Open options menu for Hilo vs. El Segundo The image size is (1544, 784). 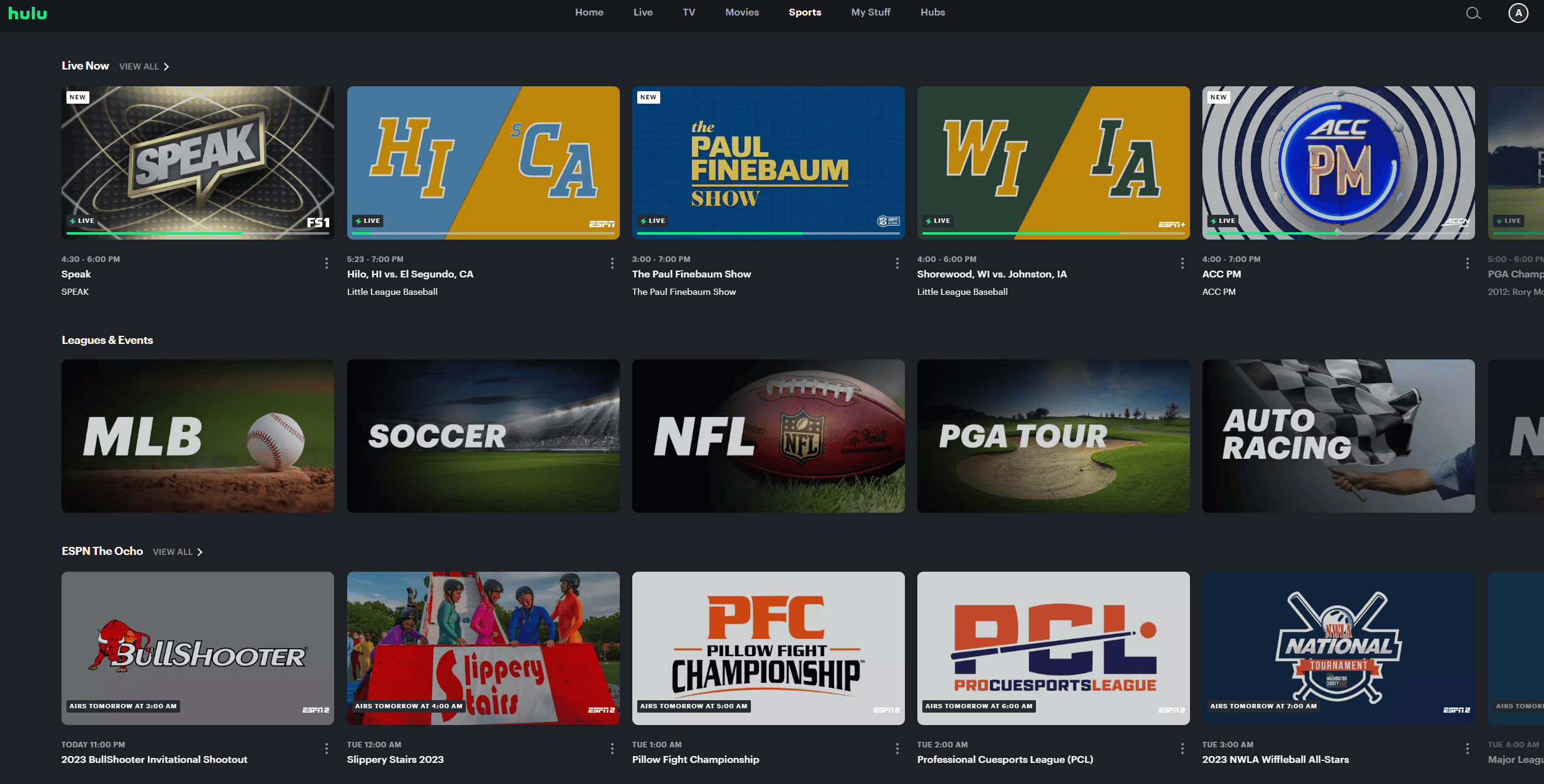612,263
